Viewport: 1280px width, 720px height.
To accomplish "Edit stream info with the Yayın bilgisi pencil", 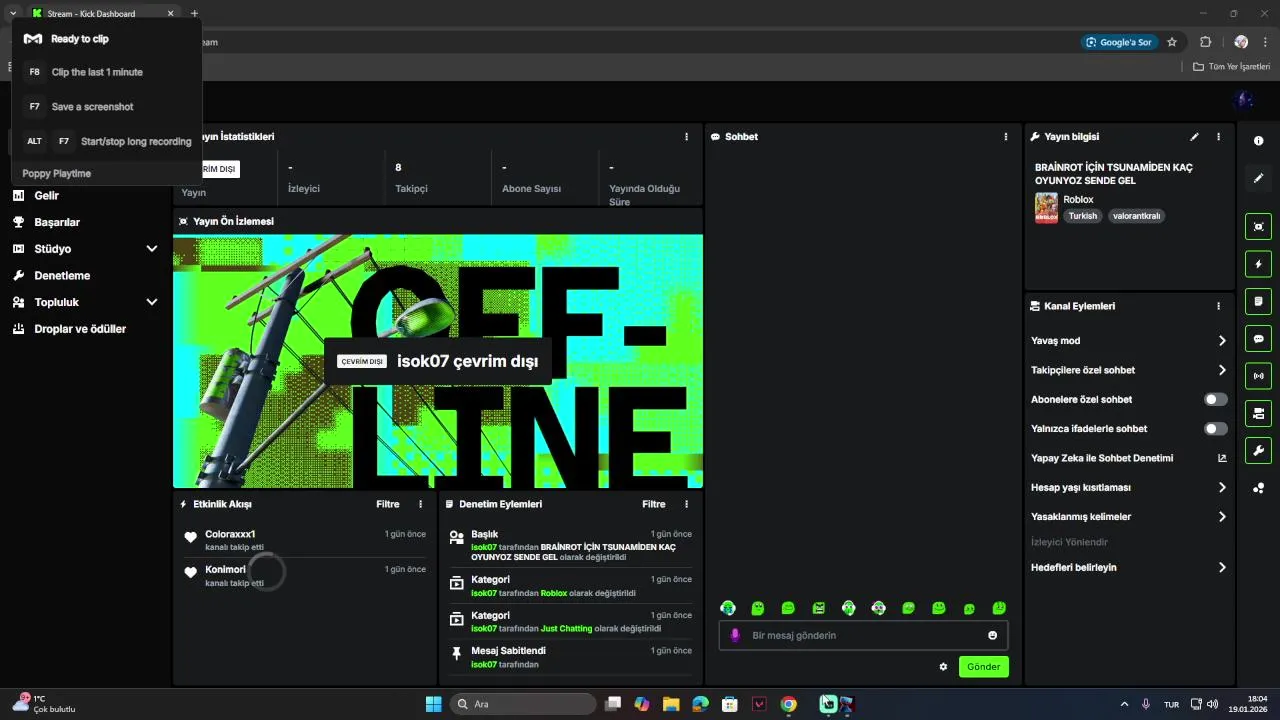I will [x=1194, y=137].
